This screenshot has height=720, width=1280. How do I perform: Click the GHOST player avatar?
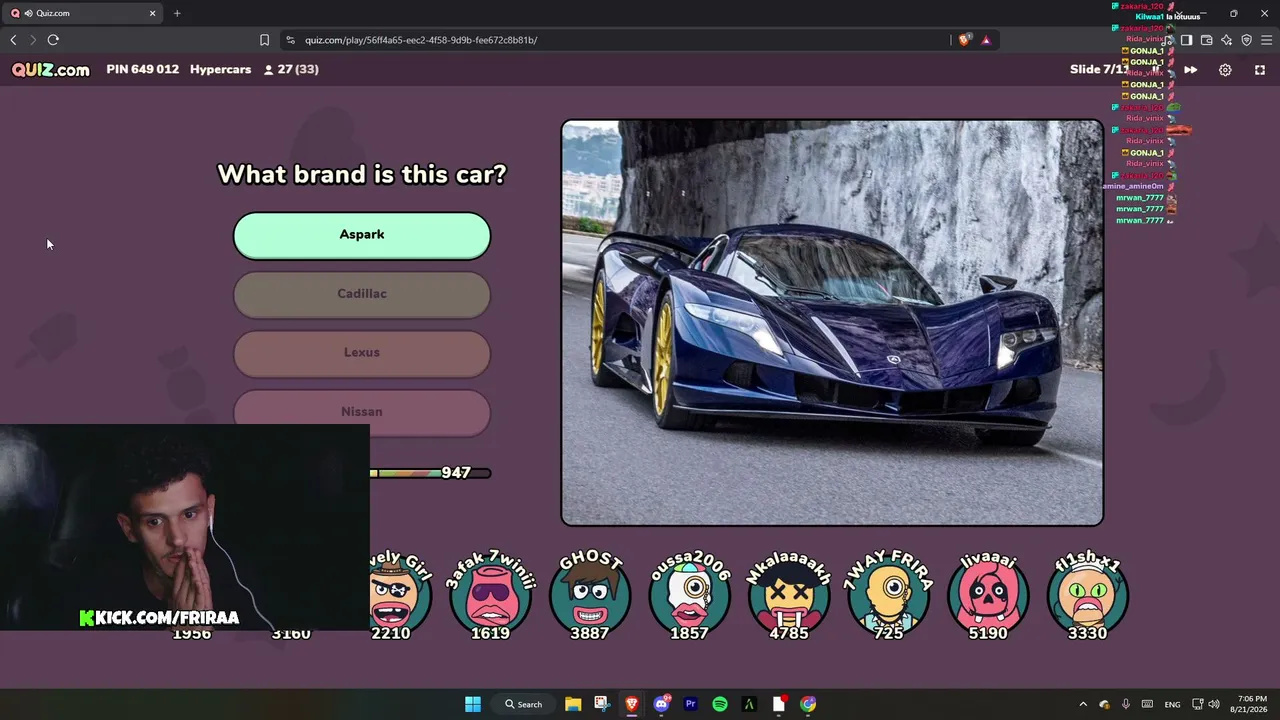tap(590, 595)
